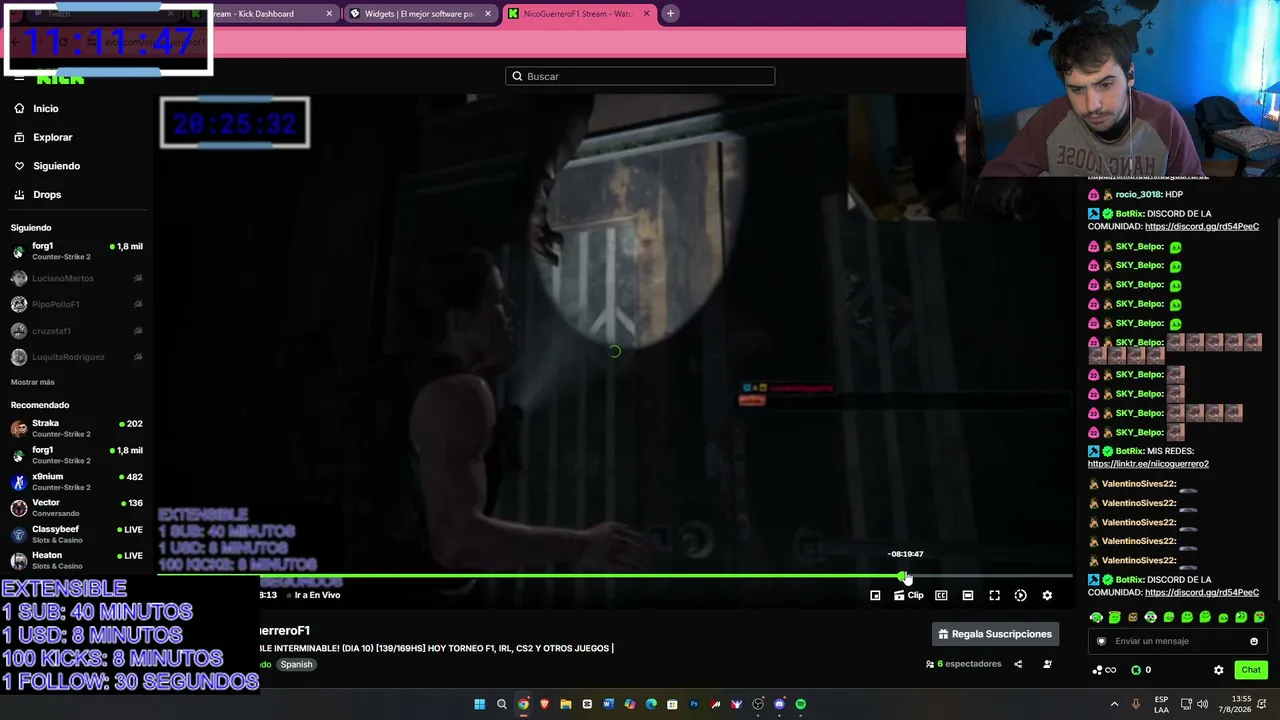Image resolution: width=1280 pixels, height=720 pixels.
Task: Create a Clip of the stream
Action: (909, 595)
